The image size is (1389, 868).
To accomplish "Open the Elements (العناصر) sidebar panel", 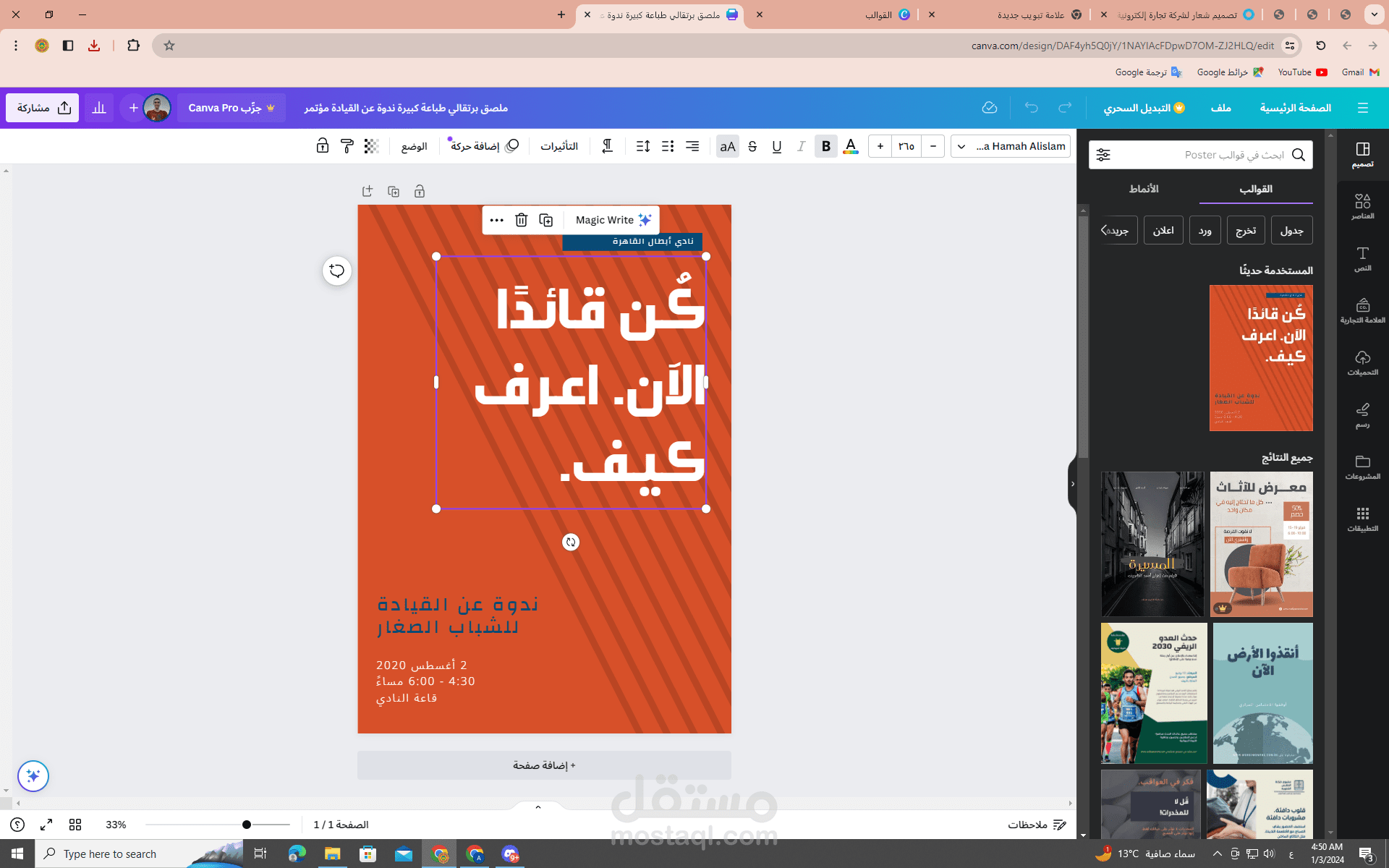I will (1362, 207).
